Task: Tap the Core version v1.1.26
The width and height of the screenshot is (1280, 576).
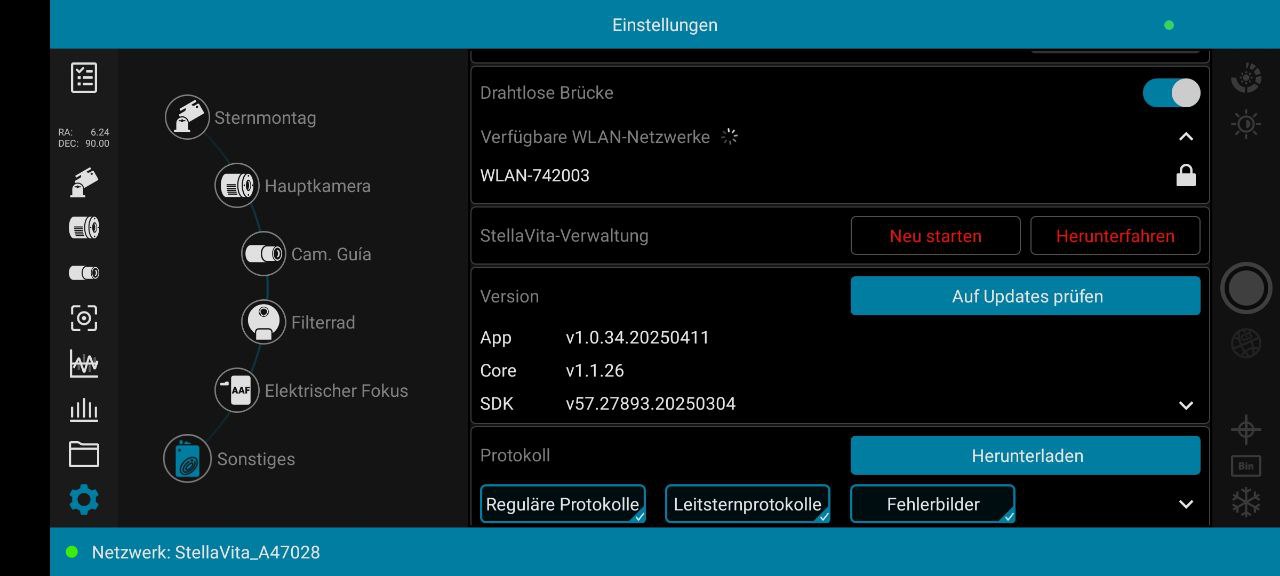Action: coord(595,370)
